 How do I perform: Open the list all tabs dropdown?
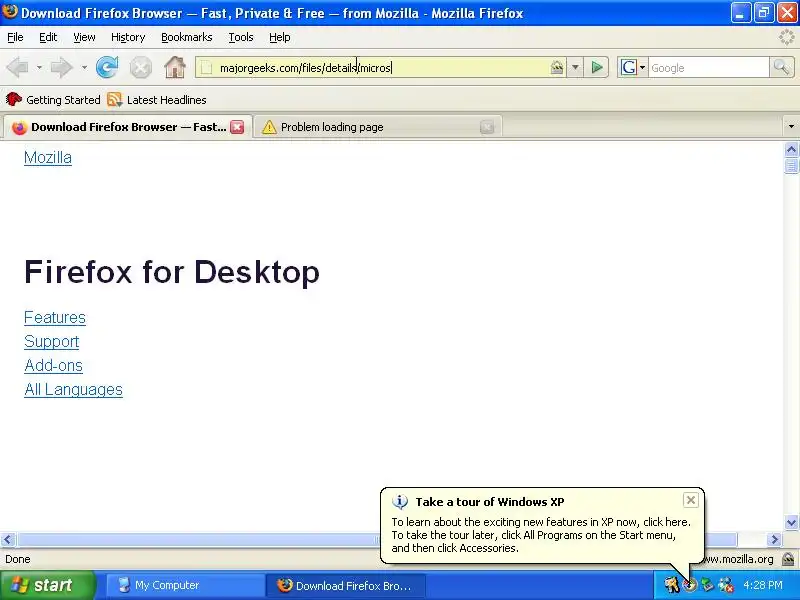coord(791,126)
